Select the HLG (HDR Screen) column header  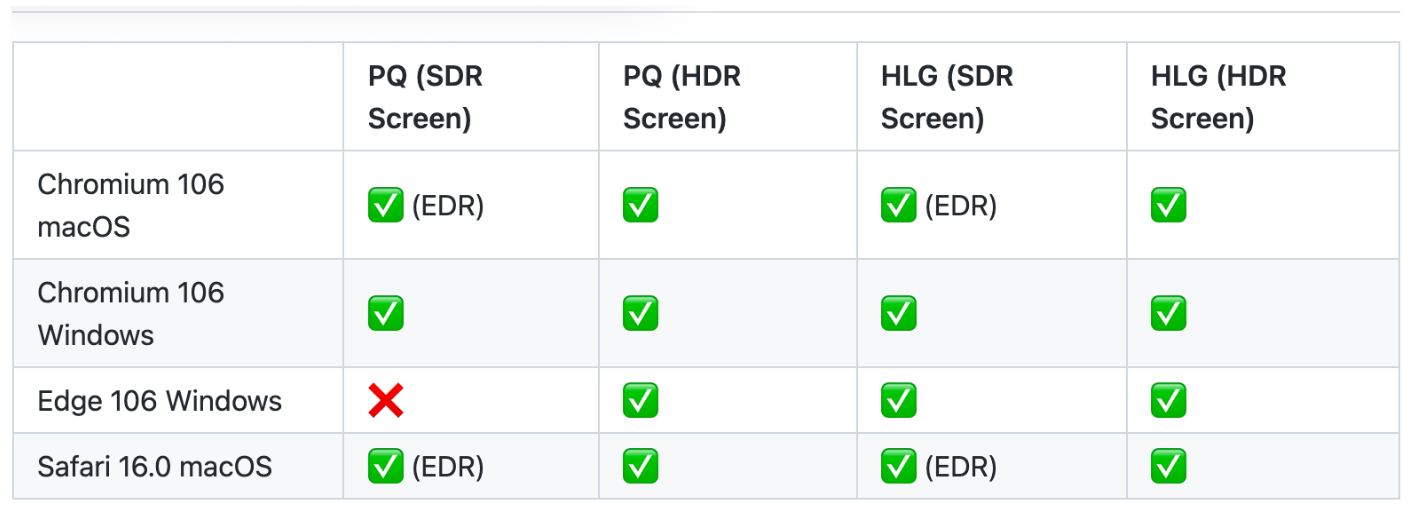tap(1219, 98)
